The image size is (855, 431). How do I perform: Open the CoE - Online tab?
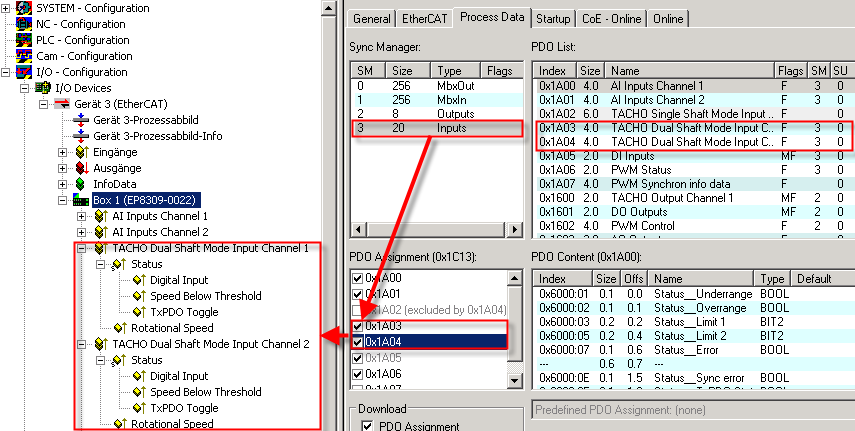tap(611, 19)
